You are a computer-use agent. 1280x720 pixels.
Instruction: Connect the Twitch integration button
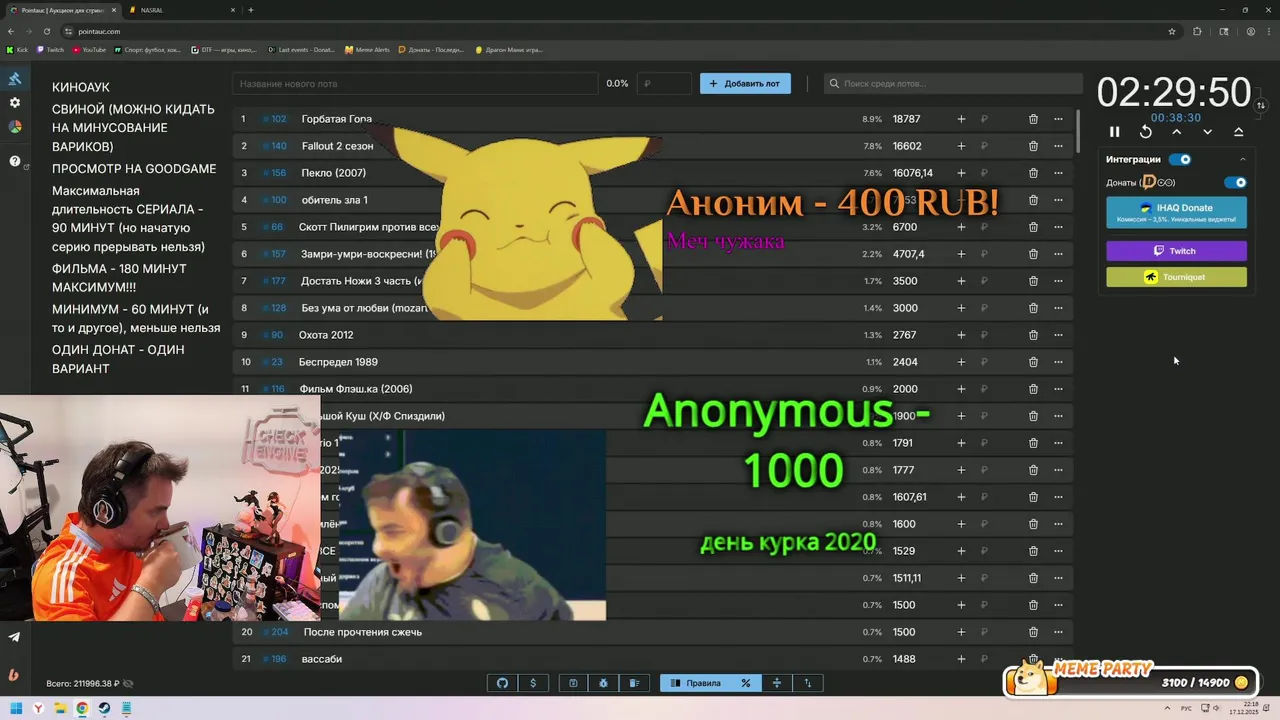coord(1177,251)
